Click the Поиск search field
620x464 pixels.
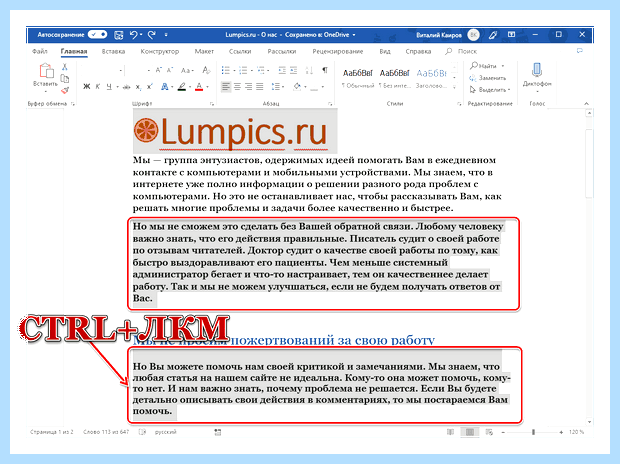coord(462,51)
